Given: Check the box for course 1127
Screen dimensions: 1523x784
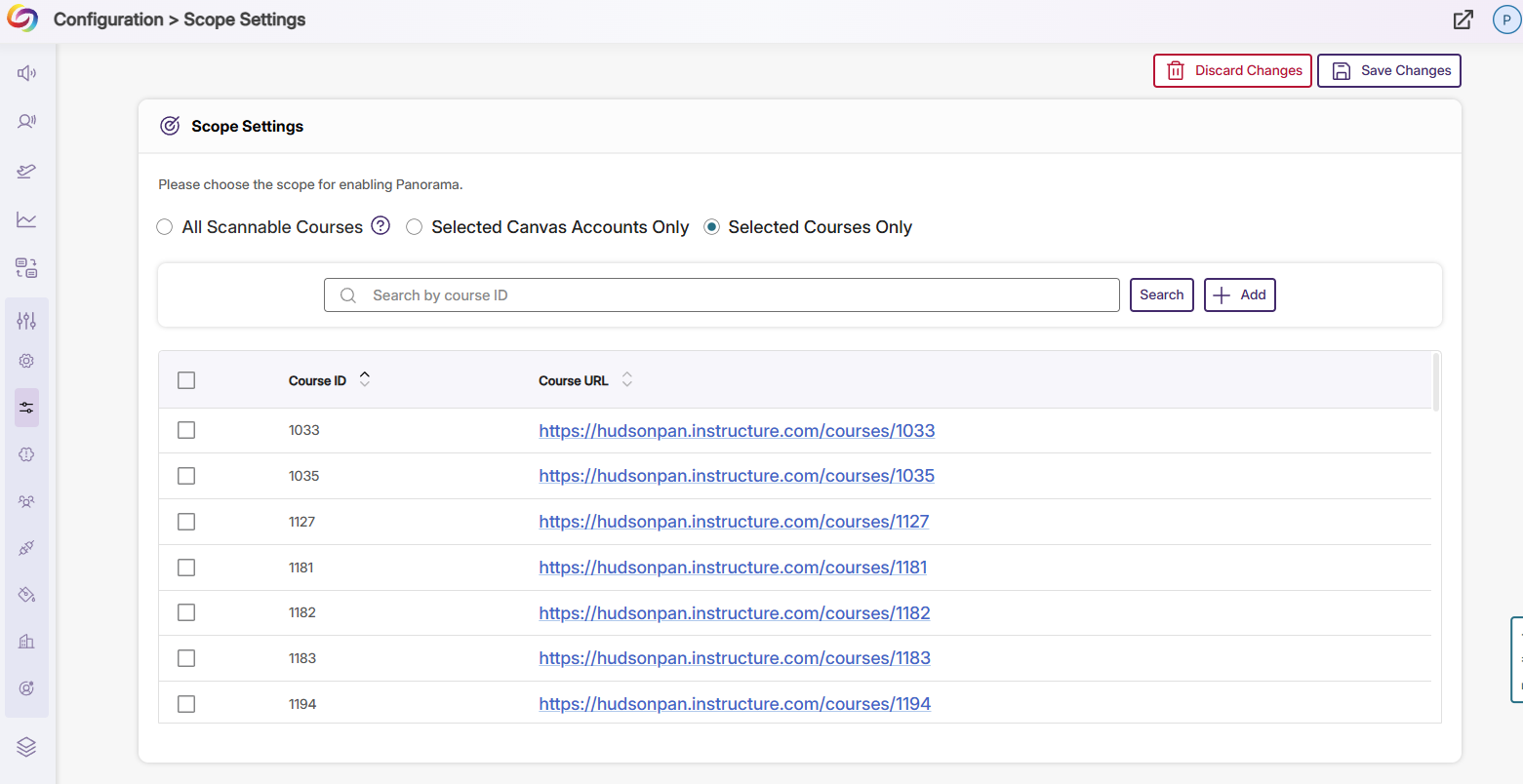Looking at the screenshot, I should tap(186, 522).
